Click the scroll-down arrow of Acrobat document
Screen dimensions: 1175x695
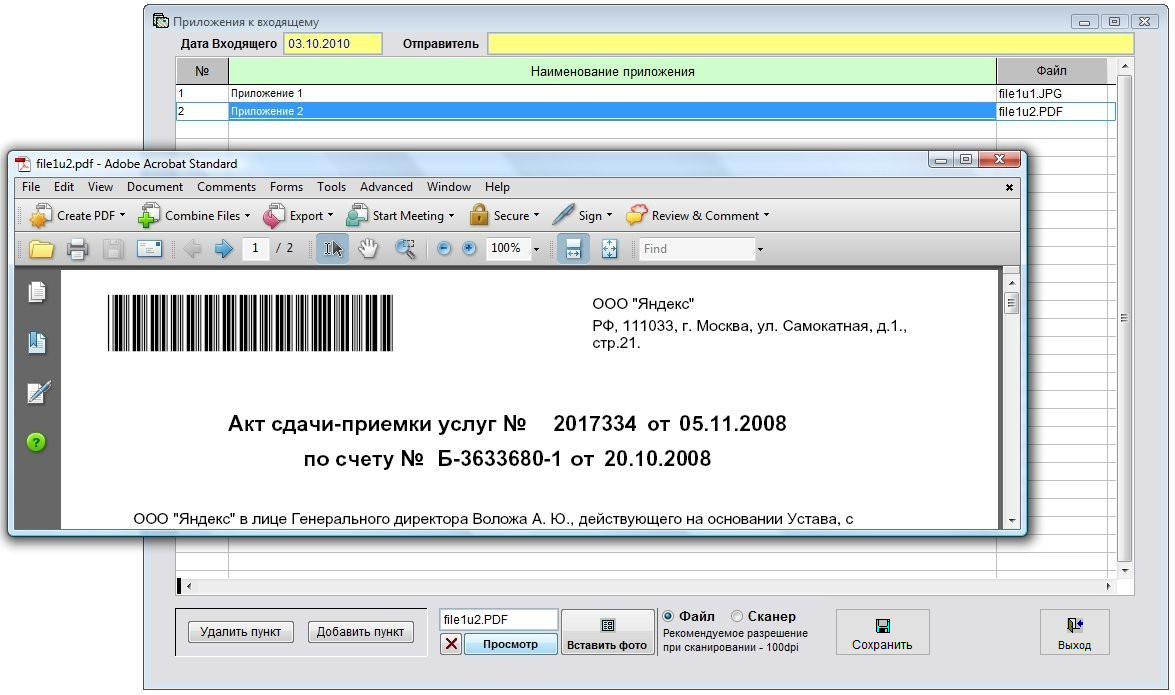(1012, 520)
